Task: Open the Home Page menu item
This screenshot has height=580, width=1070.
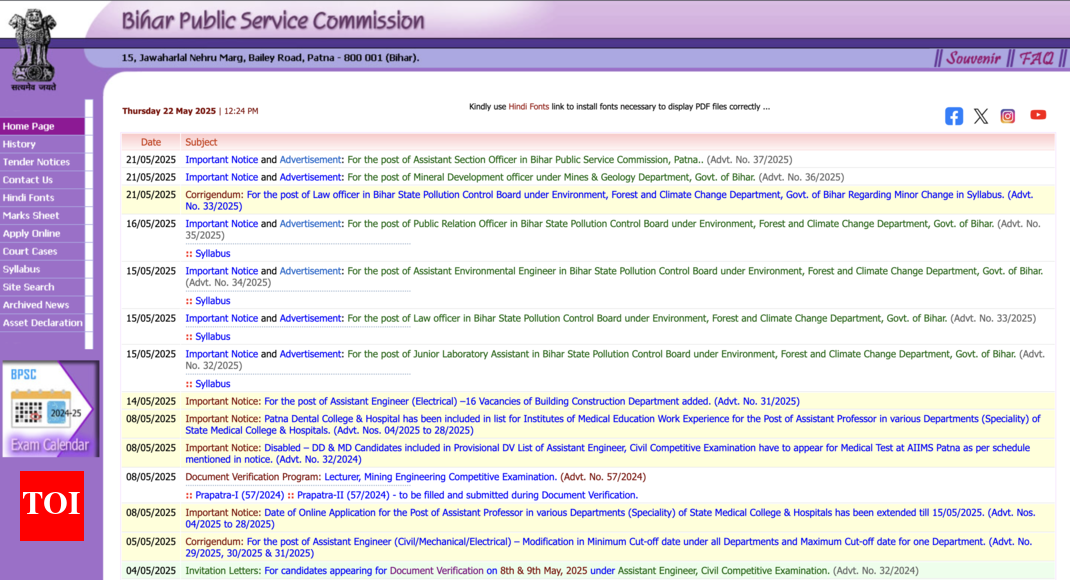Action: point(29,127)
